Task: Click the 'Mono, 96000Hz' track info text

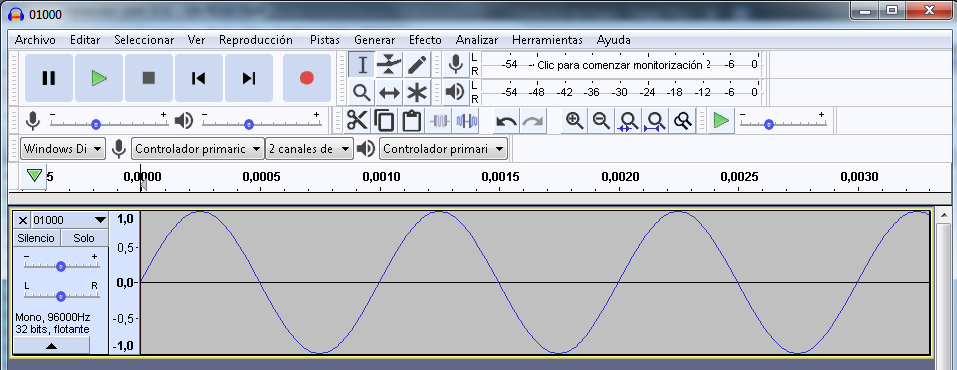Action: coord(52,317)
